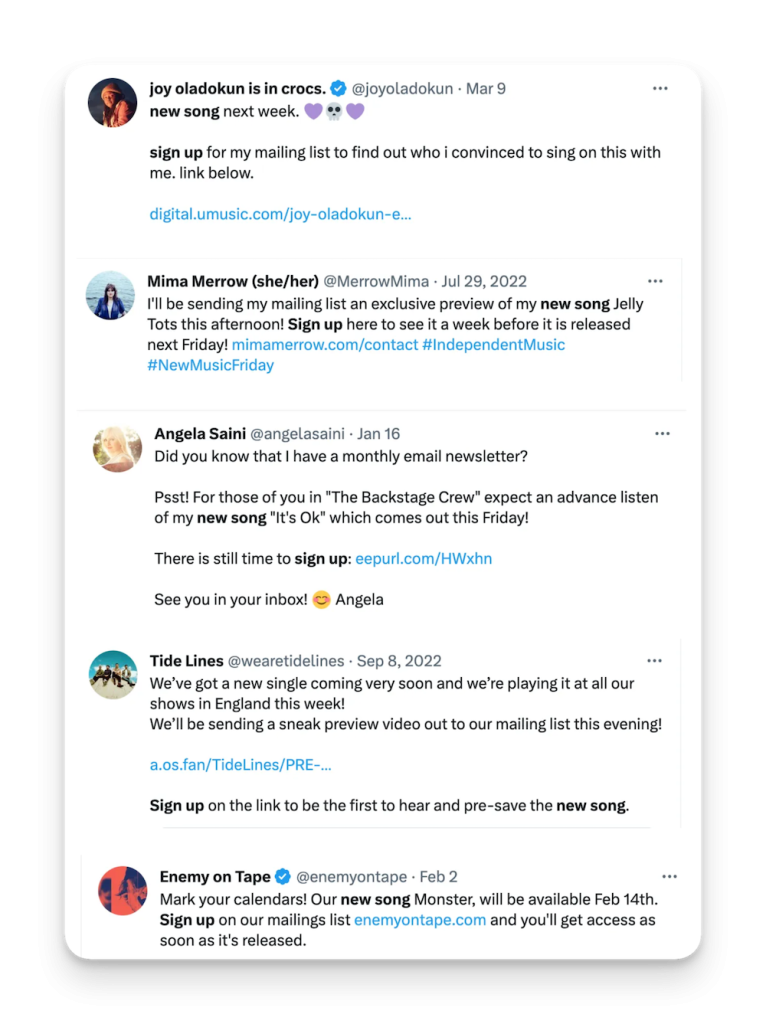Open Enemy on Tape's profile avatar
This screenshot has height=1024, width=766.
[122, 890]
